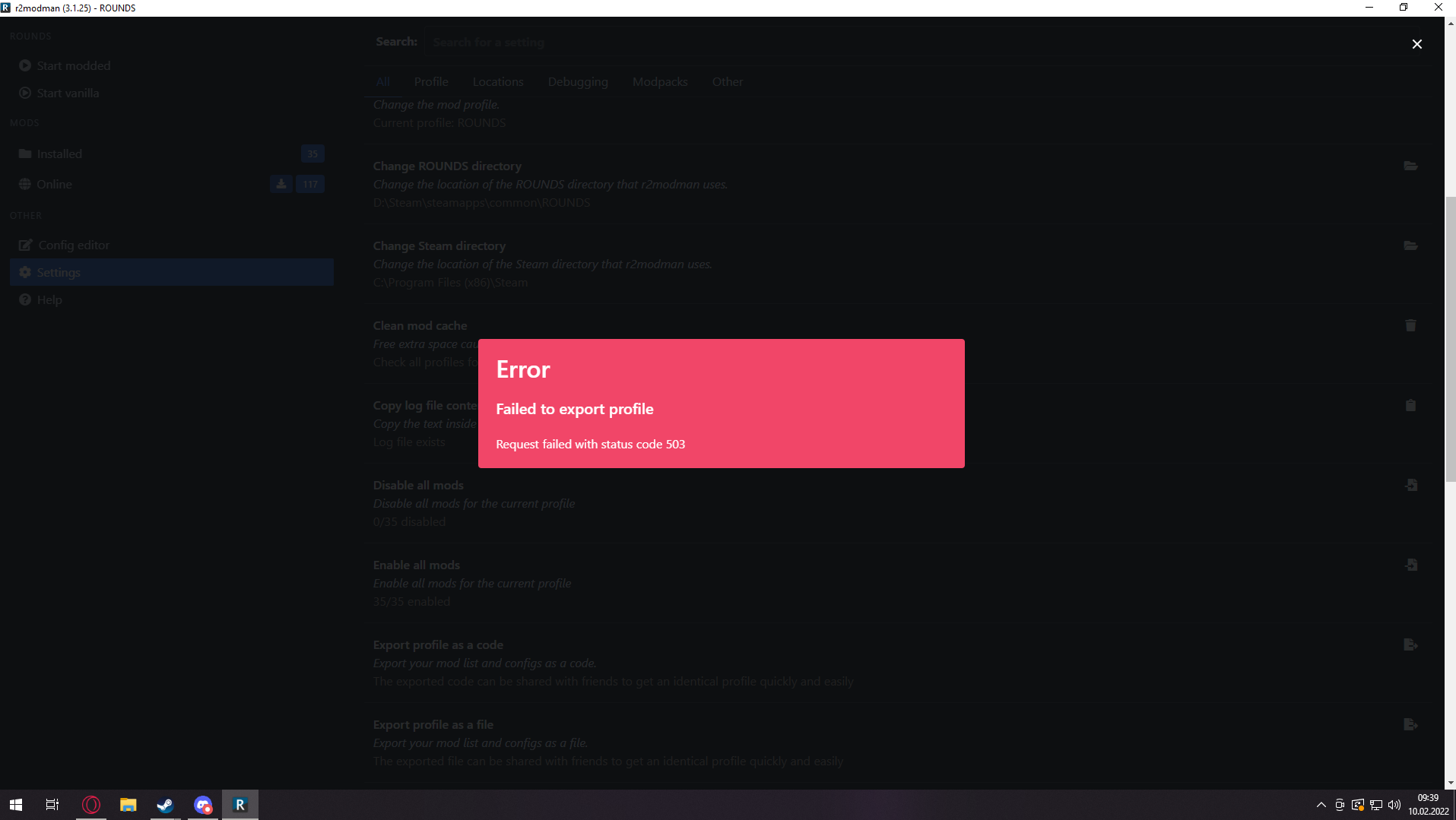Switch to the Locations tab
The height and width of the screenshot is (820, 1456).
498,81
